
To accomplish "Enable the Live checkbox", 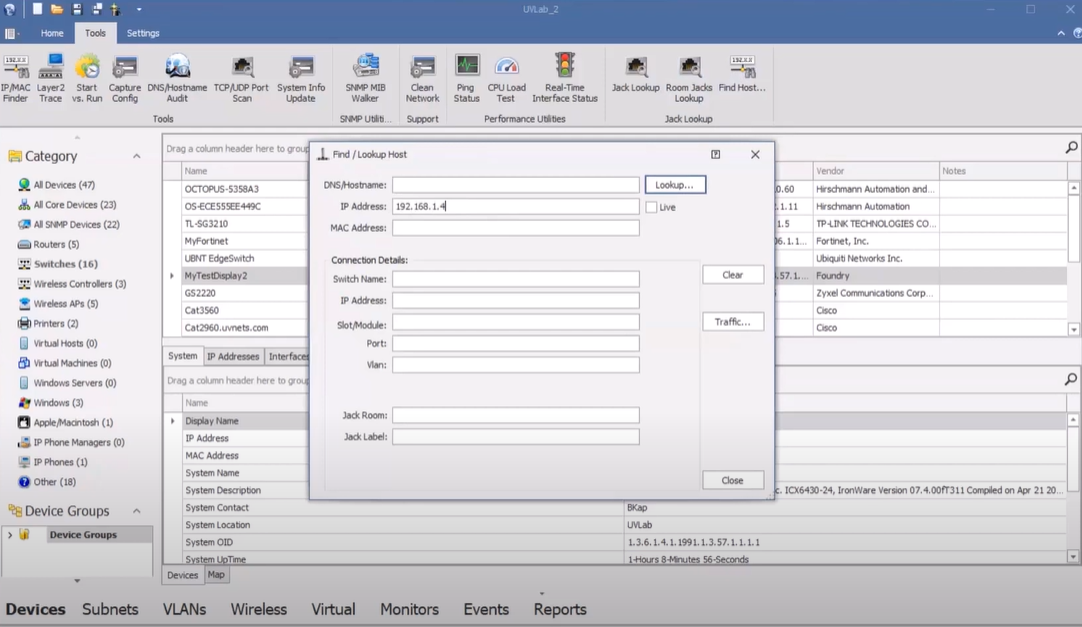I will 651,207.
